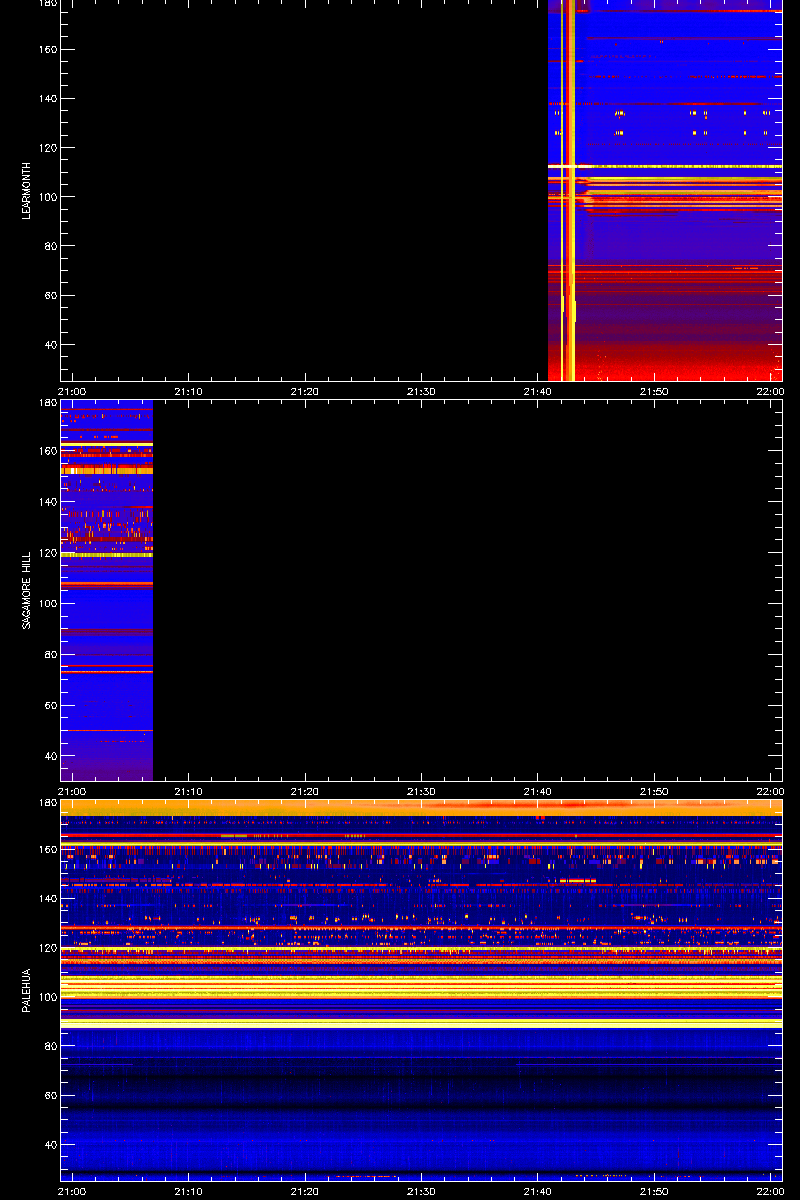
Task: Select the 21:40 time label under Learmonth plot
Action: (x=538, y=391)
